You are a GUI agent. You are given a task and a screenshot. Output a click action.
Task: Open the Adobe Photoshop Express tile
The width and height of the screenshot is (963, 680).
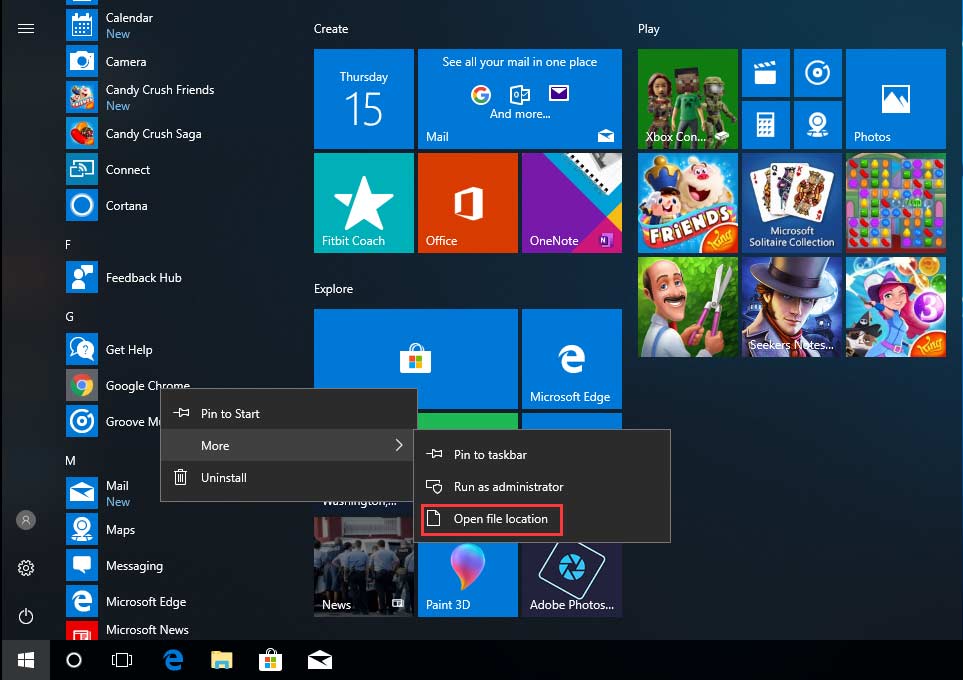572,579
